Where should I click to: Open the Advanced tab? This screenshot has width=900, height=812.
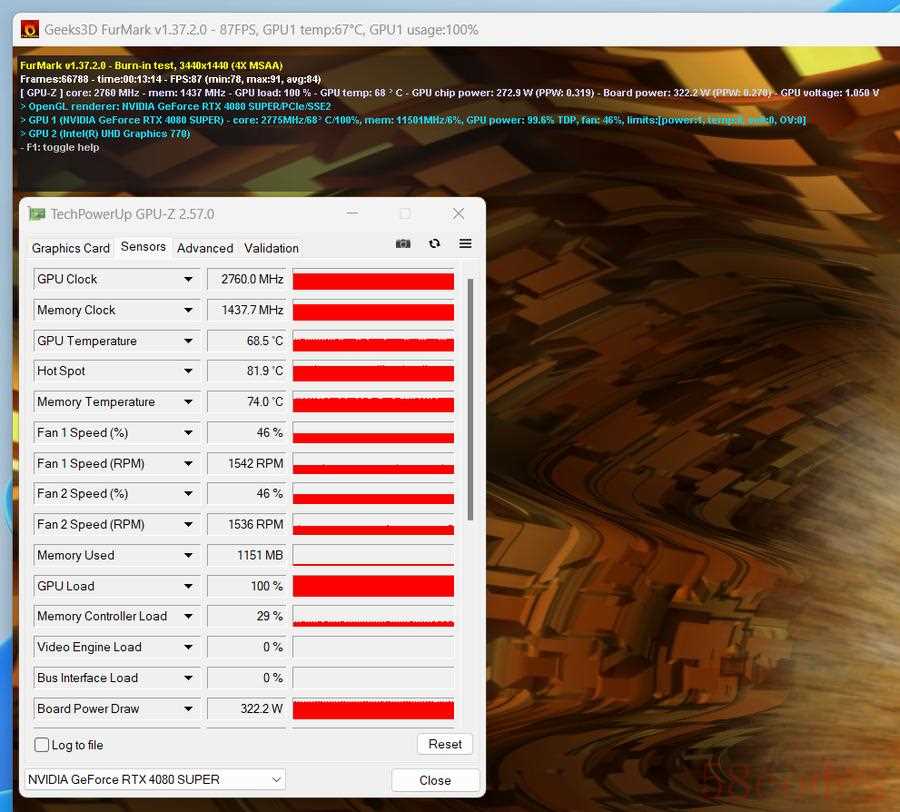(205, 248)
